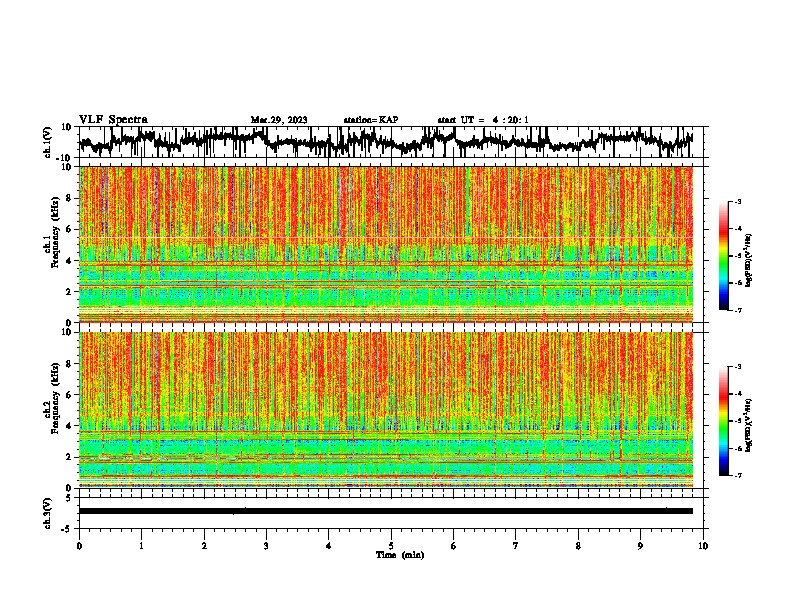Click time axis tick label "9"
Viewport: 792px width, 612px height.
[x=640, y=546]
